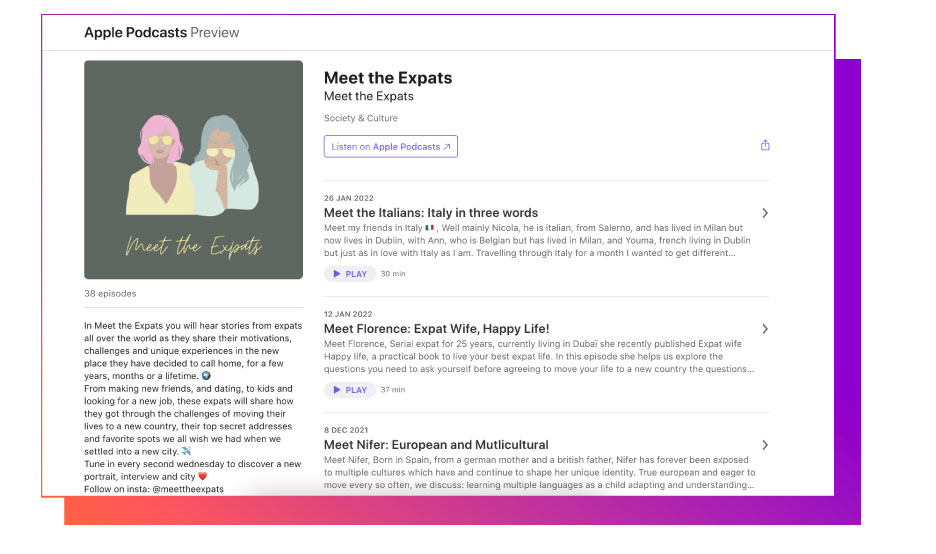Expand chevron for Meet Nifer episode
Screen dimensions: 936x554
[765, 445]
